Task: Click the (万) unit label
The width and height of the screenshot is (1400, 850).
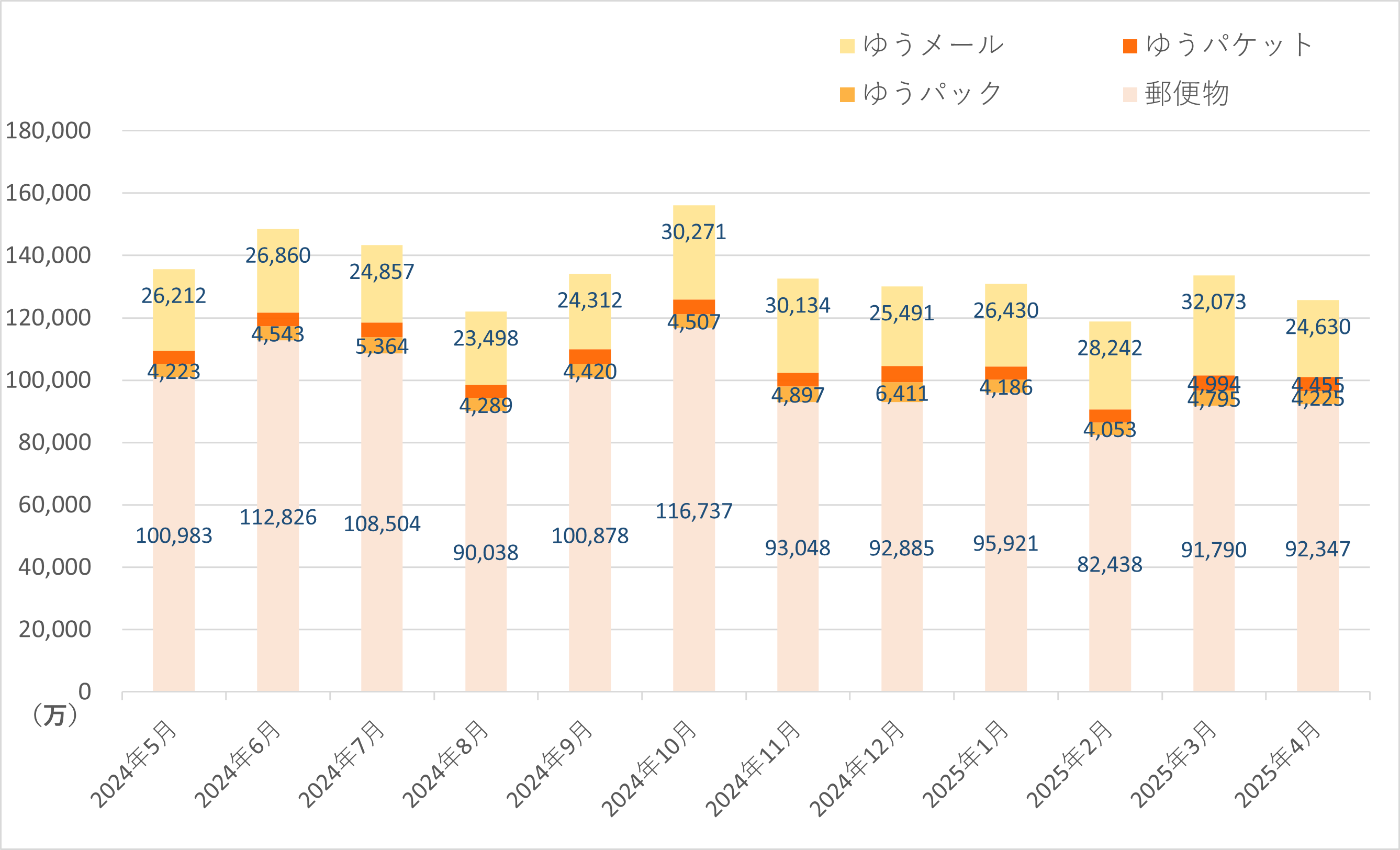Action: pyautogui.click(x=54, y=715)
